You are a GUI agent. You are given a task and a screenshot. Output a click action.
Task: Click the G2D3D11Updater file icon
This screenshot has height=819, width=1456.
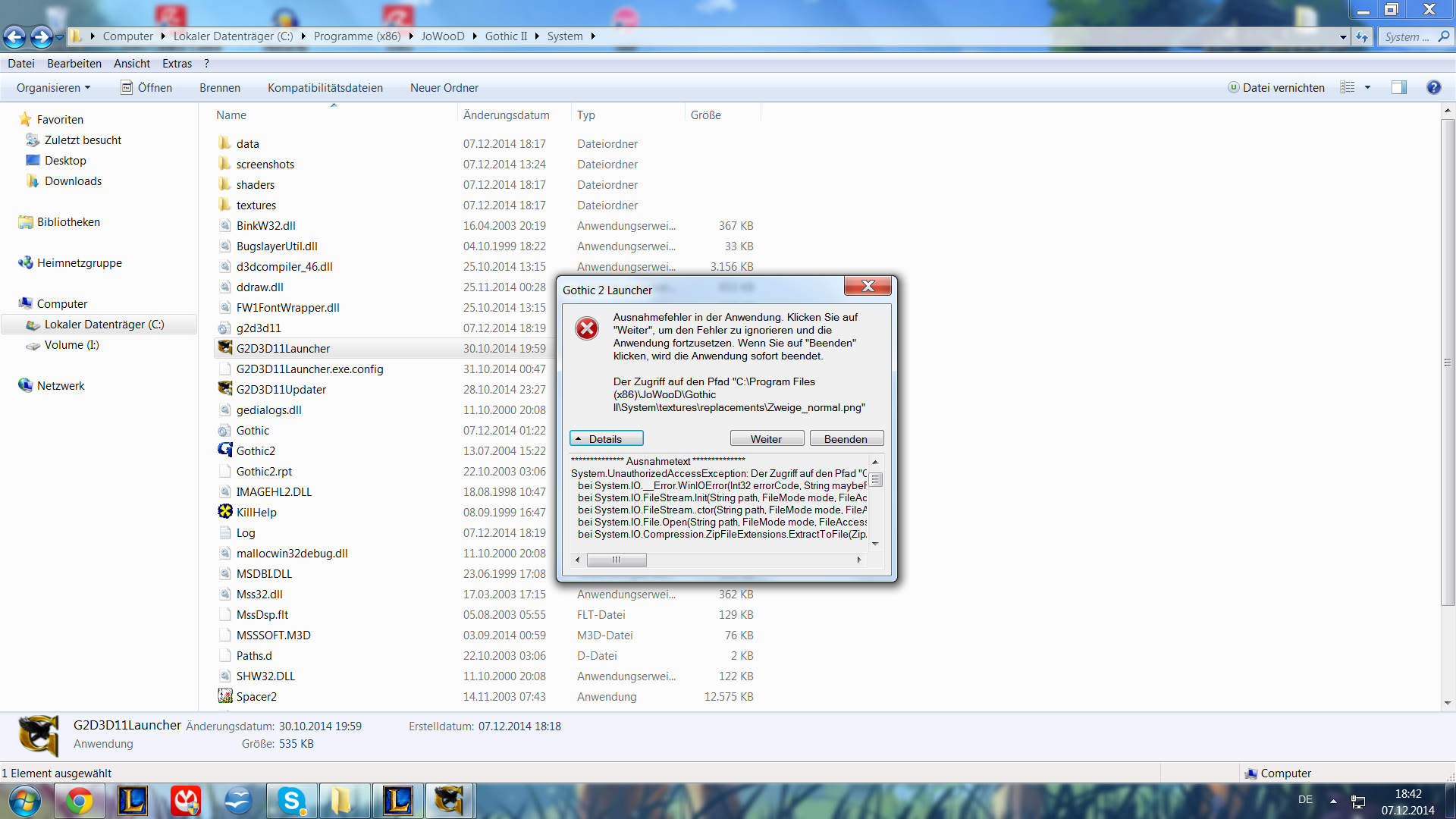coord(225,389)
